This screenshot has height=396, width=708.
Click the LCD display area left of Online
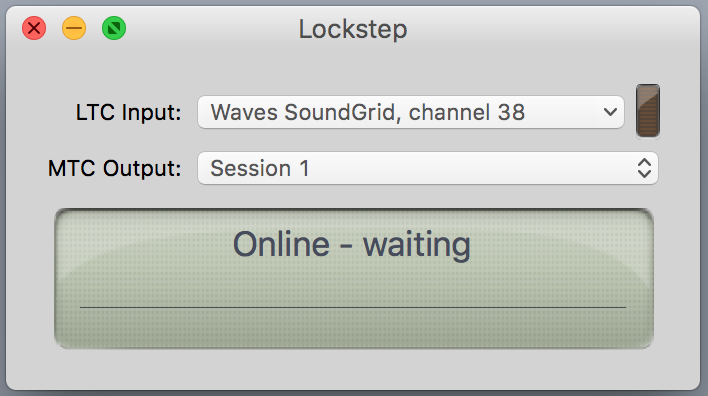coord(144,244)
